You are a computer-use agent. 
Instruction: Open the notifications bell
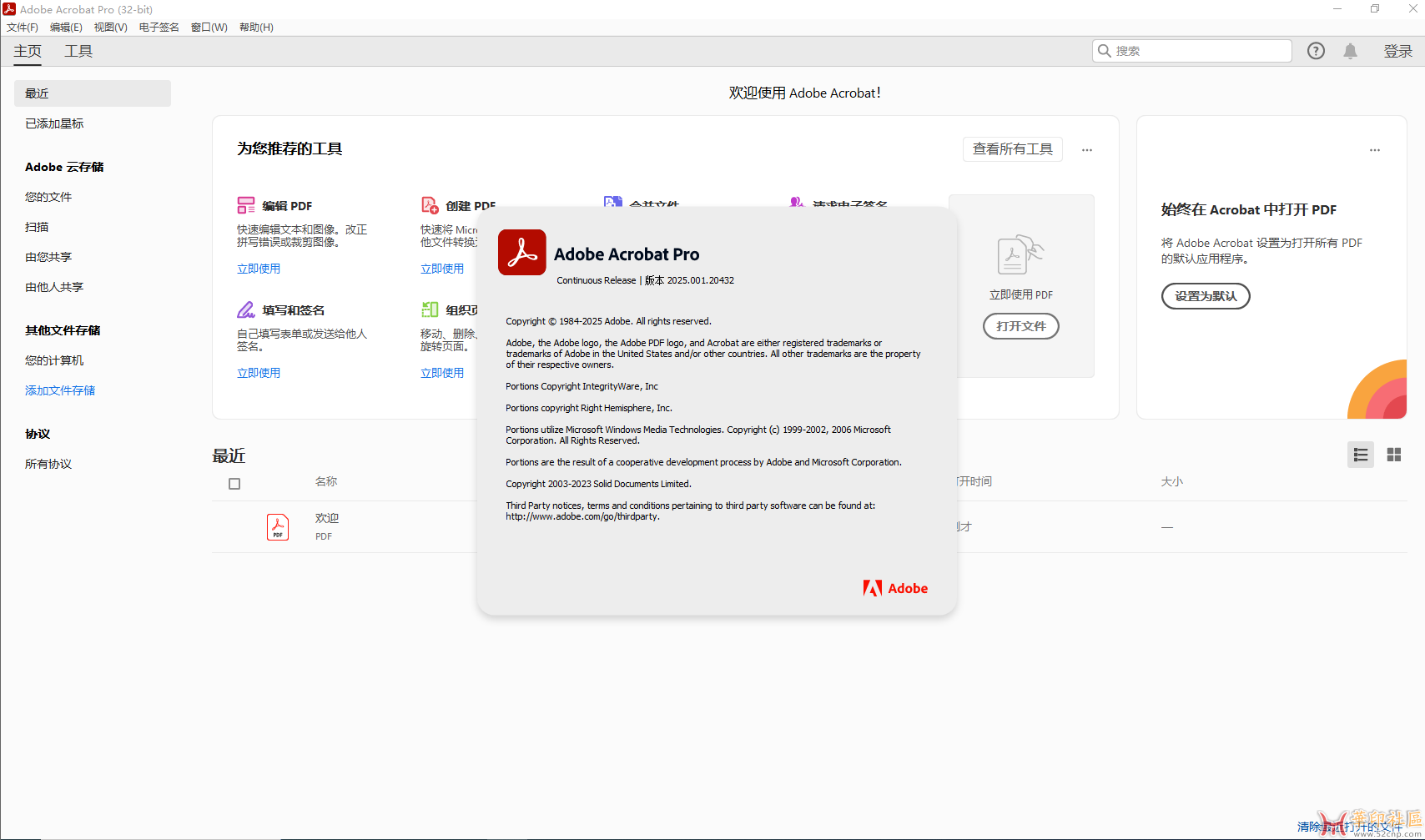1351,51
